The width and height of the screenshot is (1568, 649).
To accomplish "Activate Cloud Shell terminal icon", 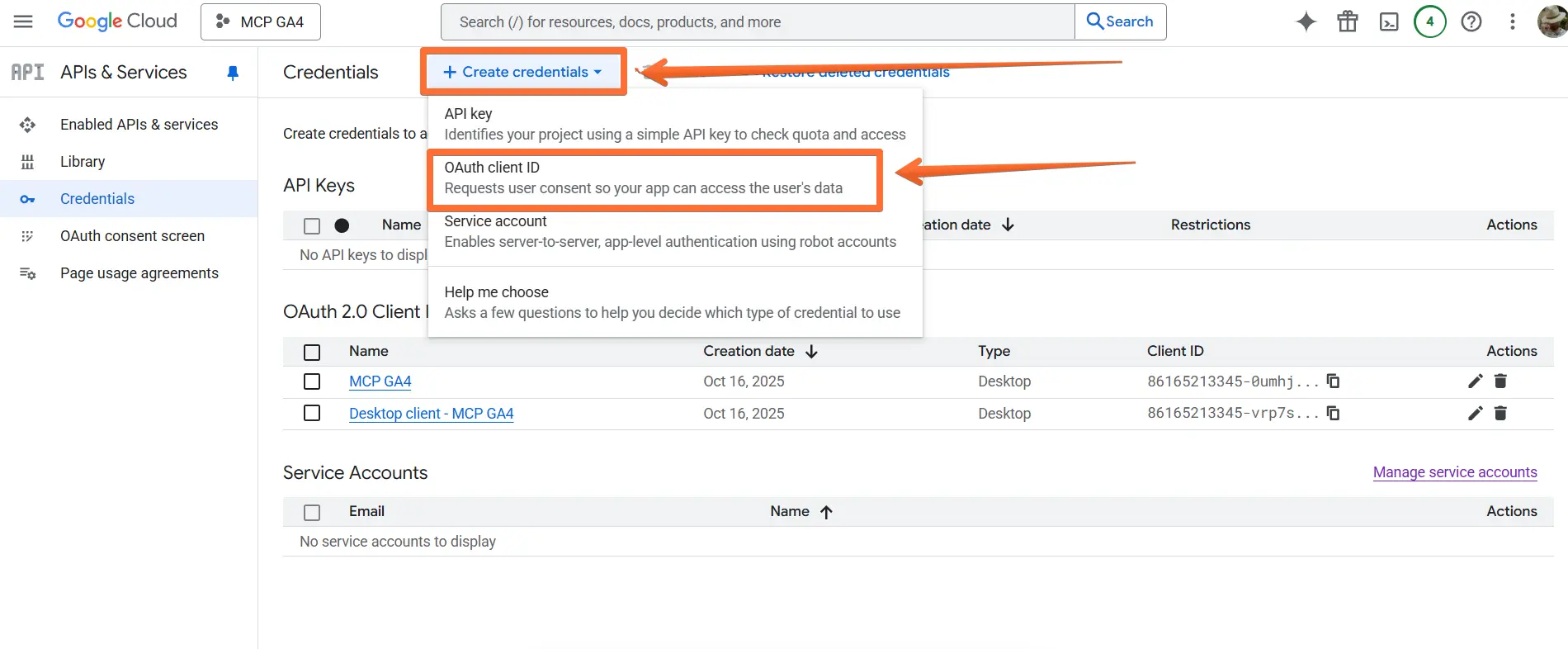I will tap(1389, 21).
